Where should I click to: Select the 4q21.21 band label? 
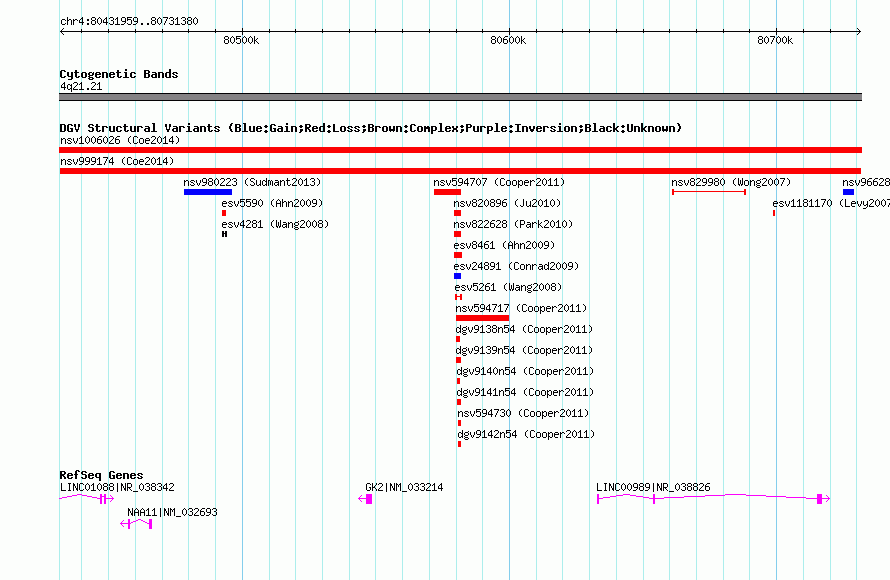[x=81, y=86]
